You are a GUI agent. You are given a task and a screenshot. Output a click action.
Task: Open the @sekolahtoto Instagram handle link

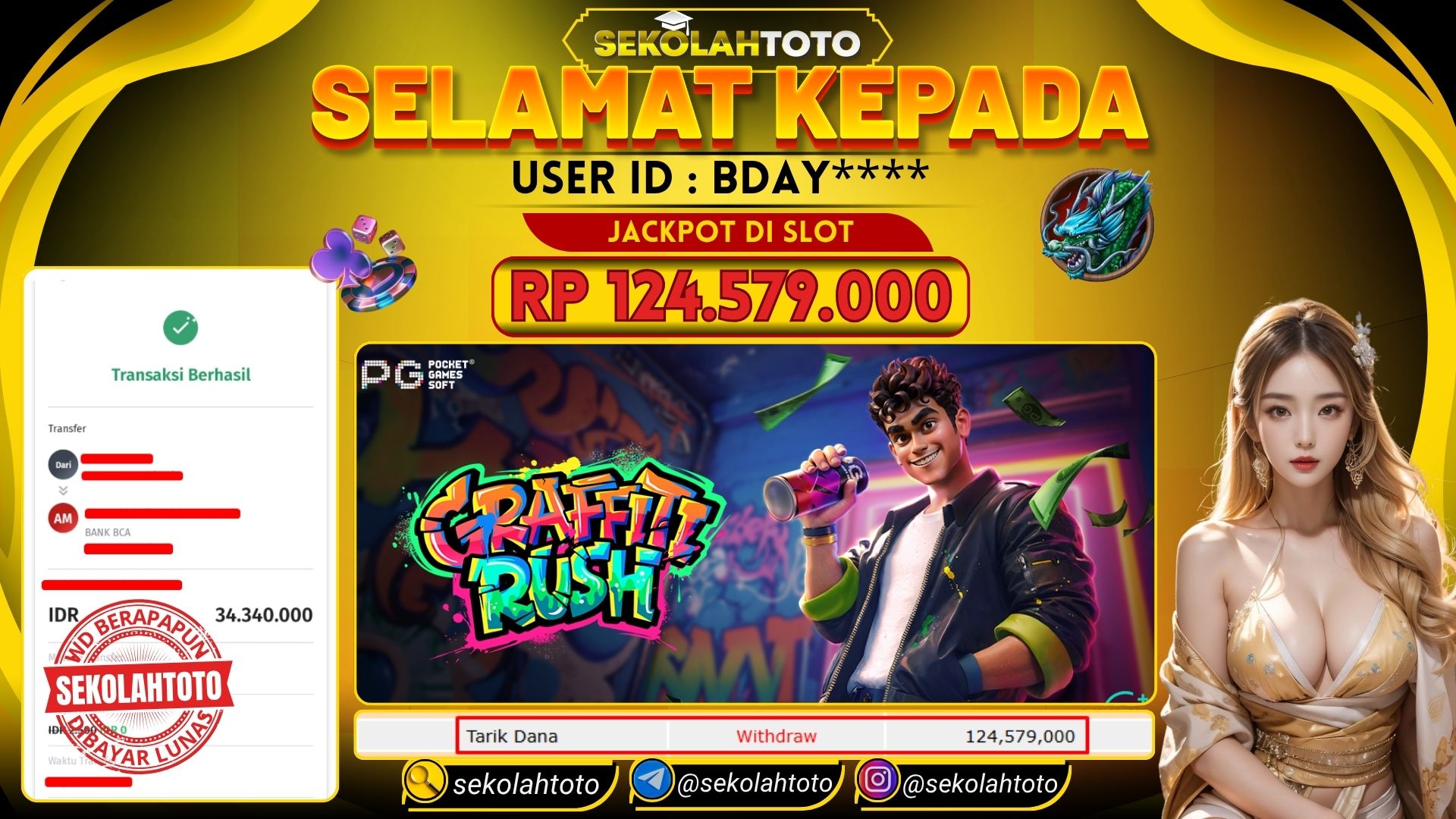[x=980, y=783]
